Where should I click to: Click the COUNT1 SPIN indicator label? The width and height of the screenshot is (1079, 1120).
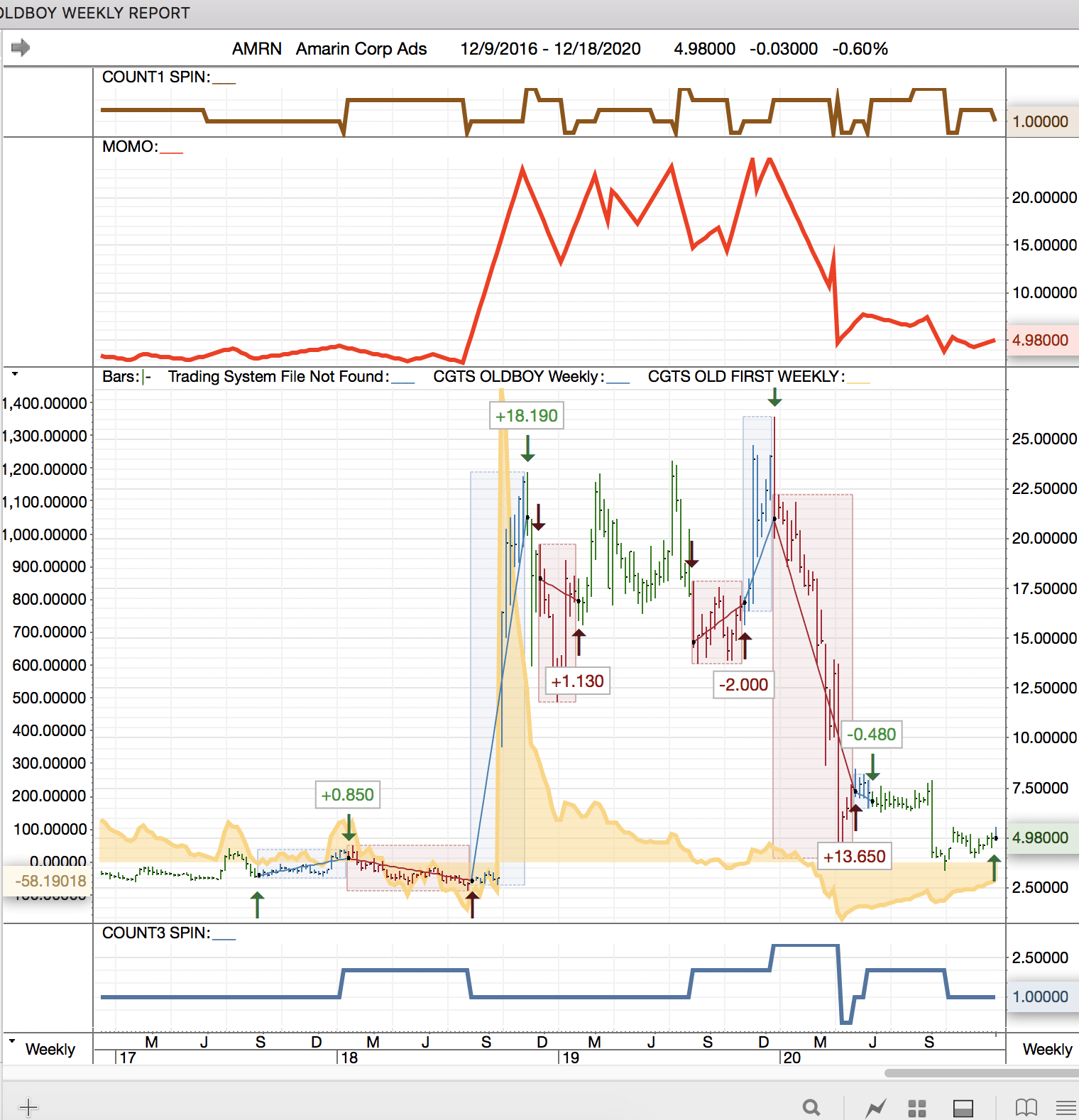click(x=155, y=77)
